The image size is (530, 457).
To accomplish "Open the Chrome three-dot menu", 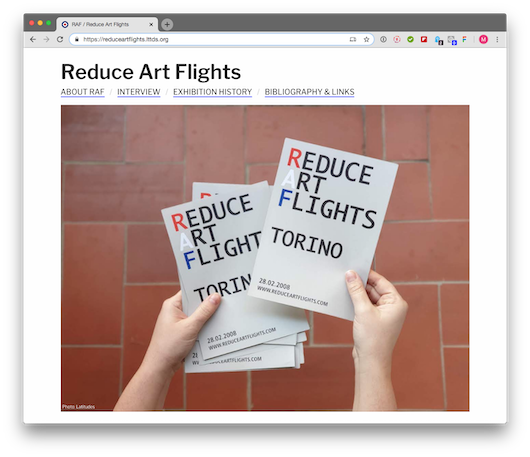I will [x=497, y=40].
